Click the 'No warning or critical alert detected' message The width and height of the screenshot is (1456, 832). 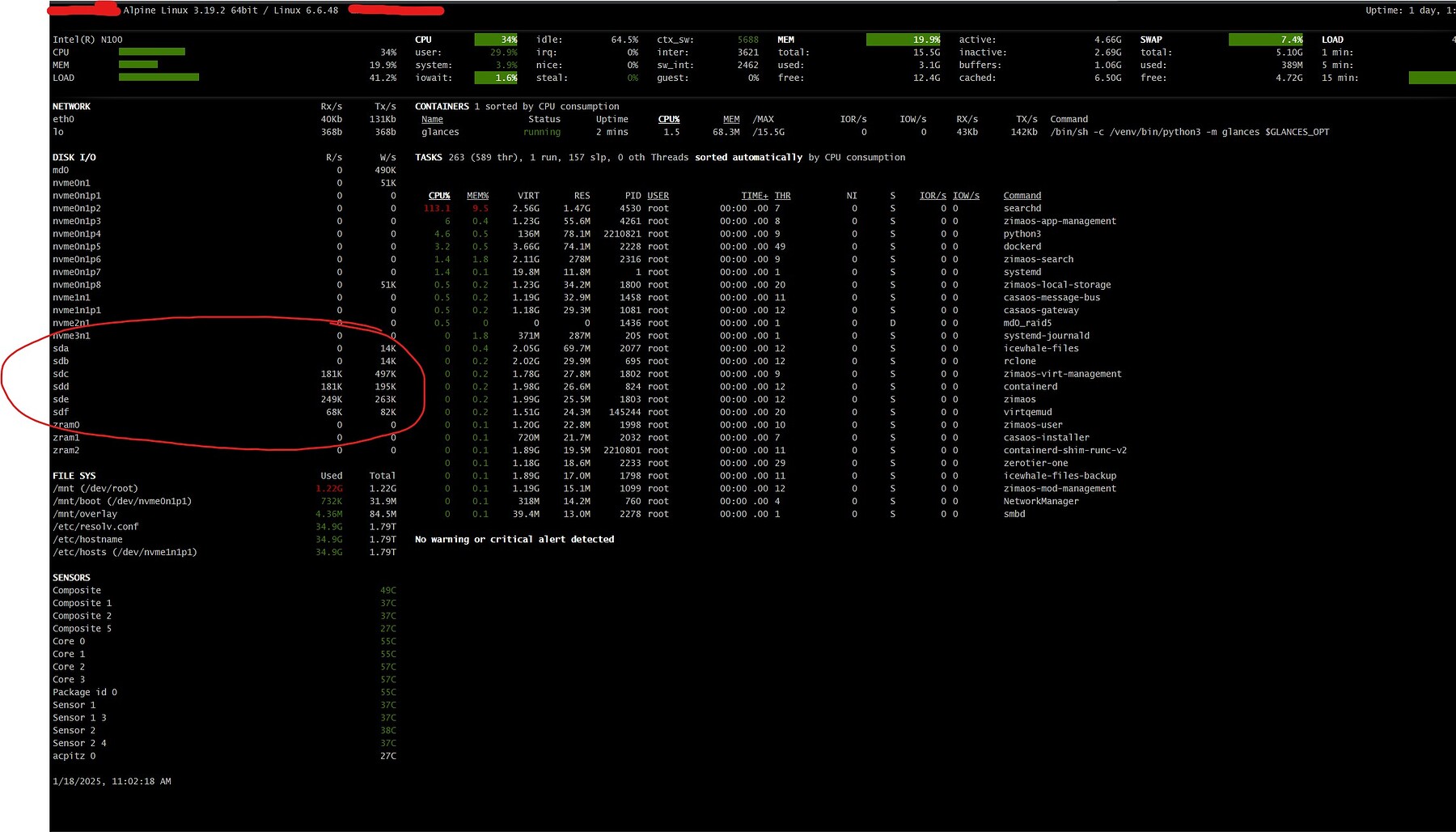coord(514,540)
